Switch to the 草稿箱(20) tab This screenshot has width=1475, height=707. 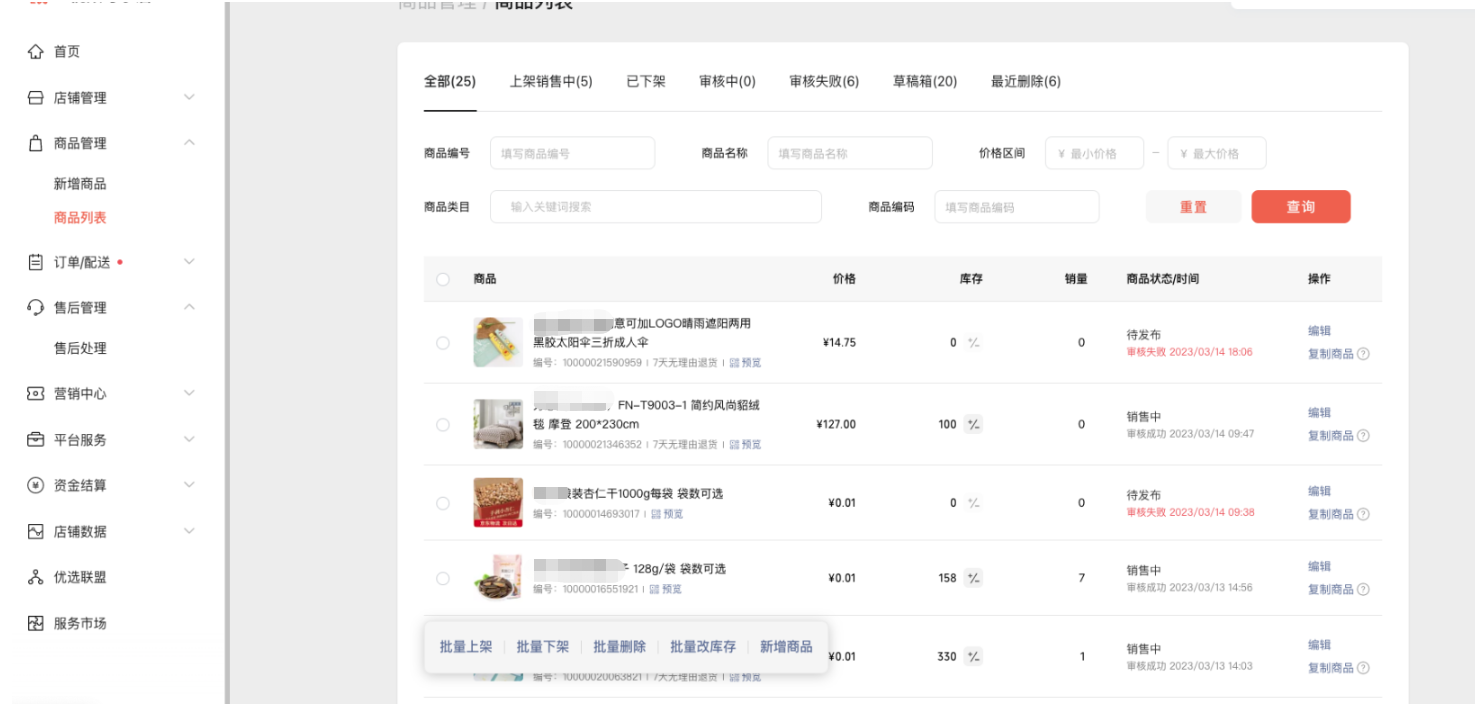coord(924,82)
